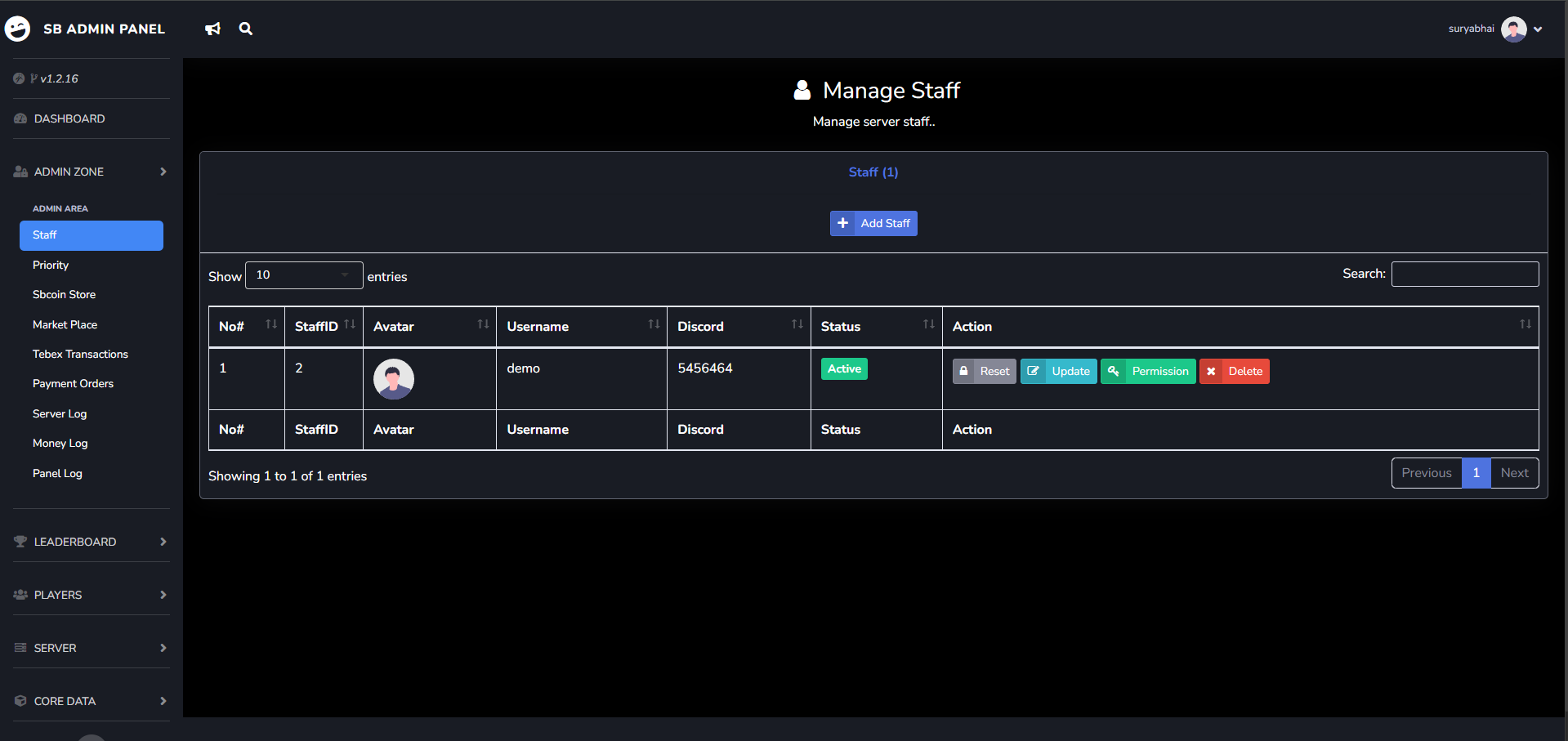1568x741 pixels.
Task: Delete the demo staff member
Action: point(1234,371)
